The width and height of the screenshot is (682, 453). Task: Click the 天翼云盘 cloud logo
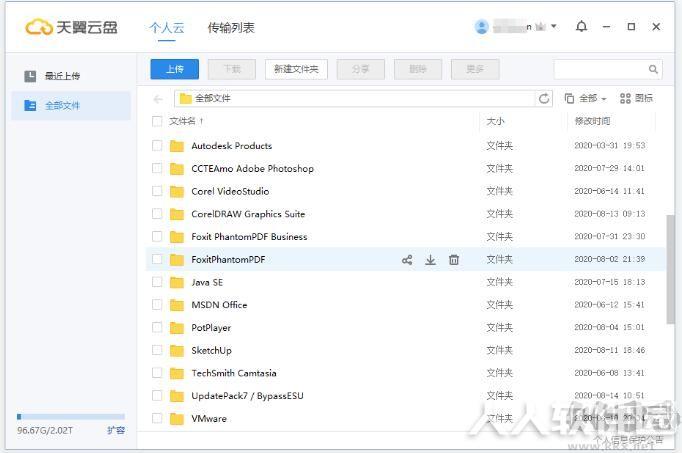point(71,27)
